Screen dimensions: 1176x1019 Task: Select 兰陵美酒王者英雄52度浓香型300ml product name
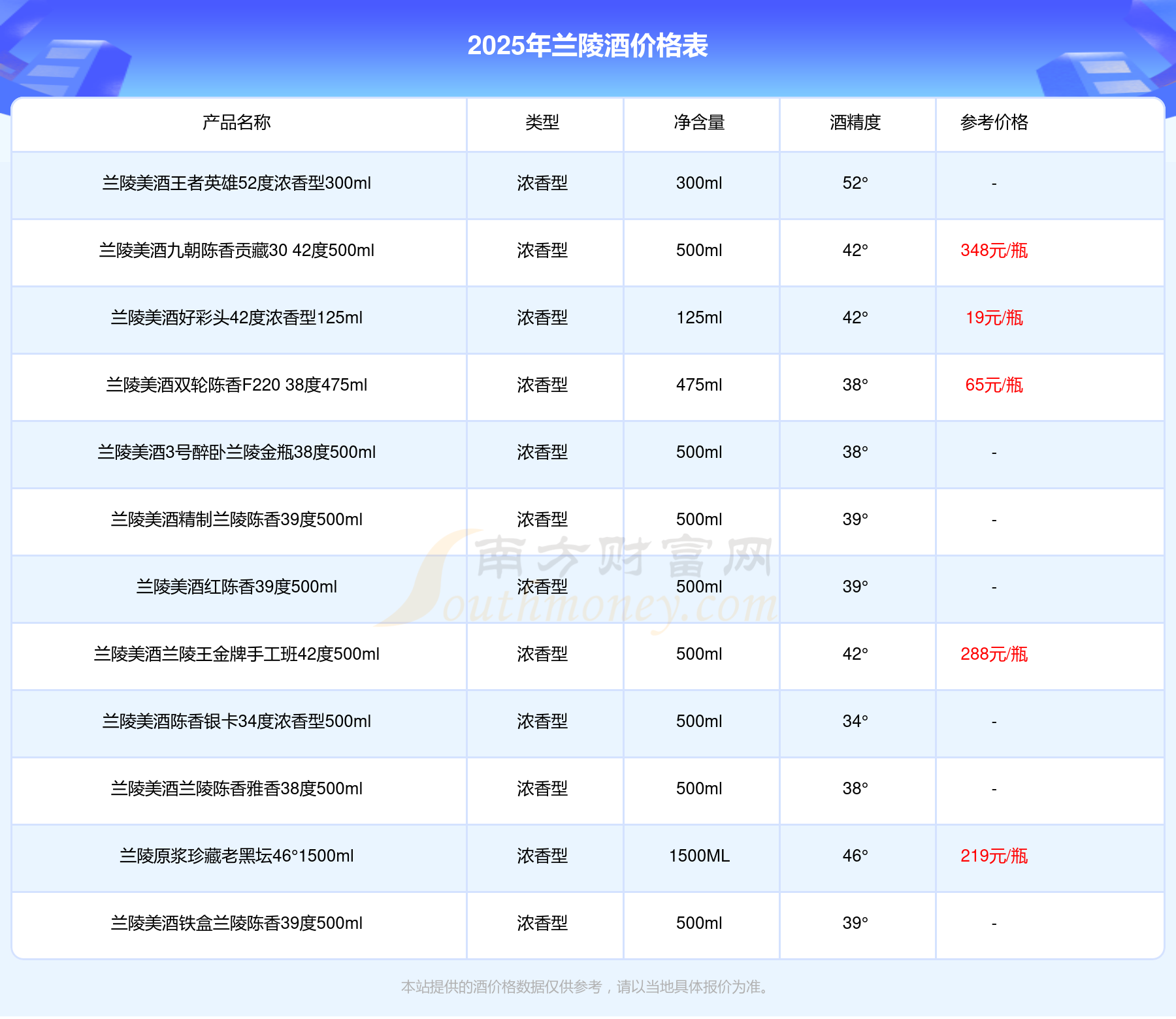(x=237, y=183)
